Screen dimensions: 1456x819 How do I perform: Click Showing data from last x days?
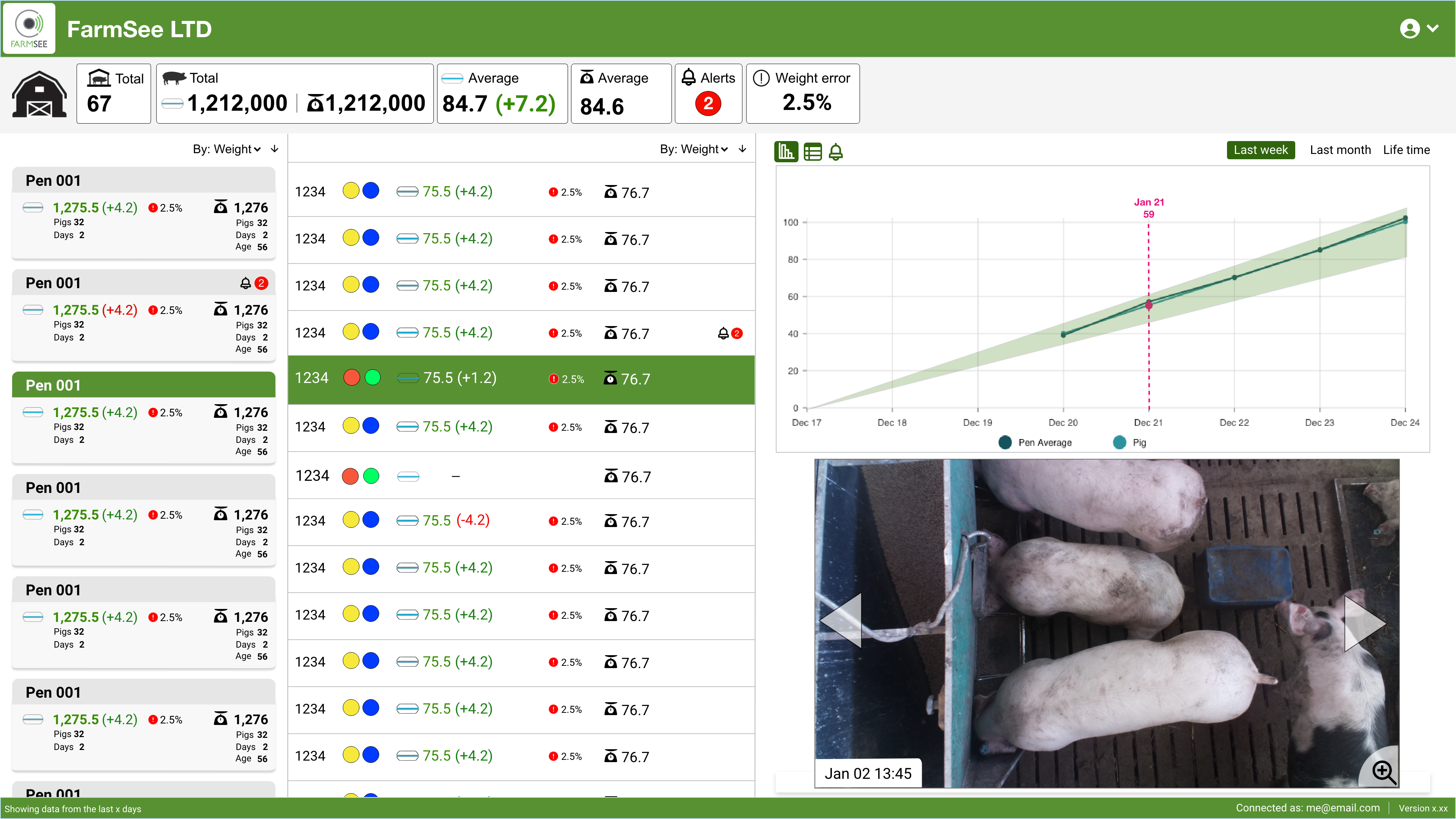point(73,809)
